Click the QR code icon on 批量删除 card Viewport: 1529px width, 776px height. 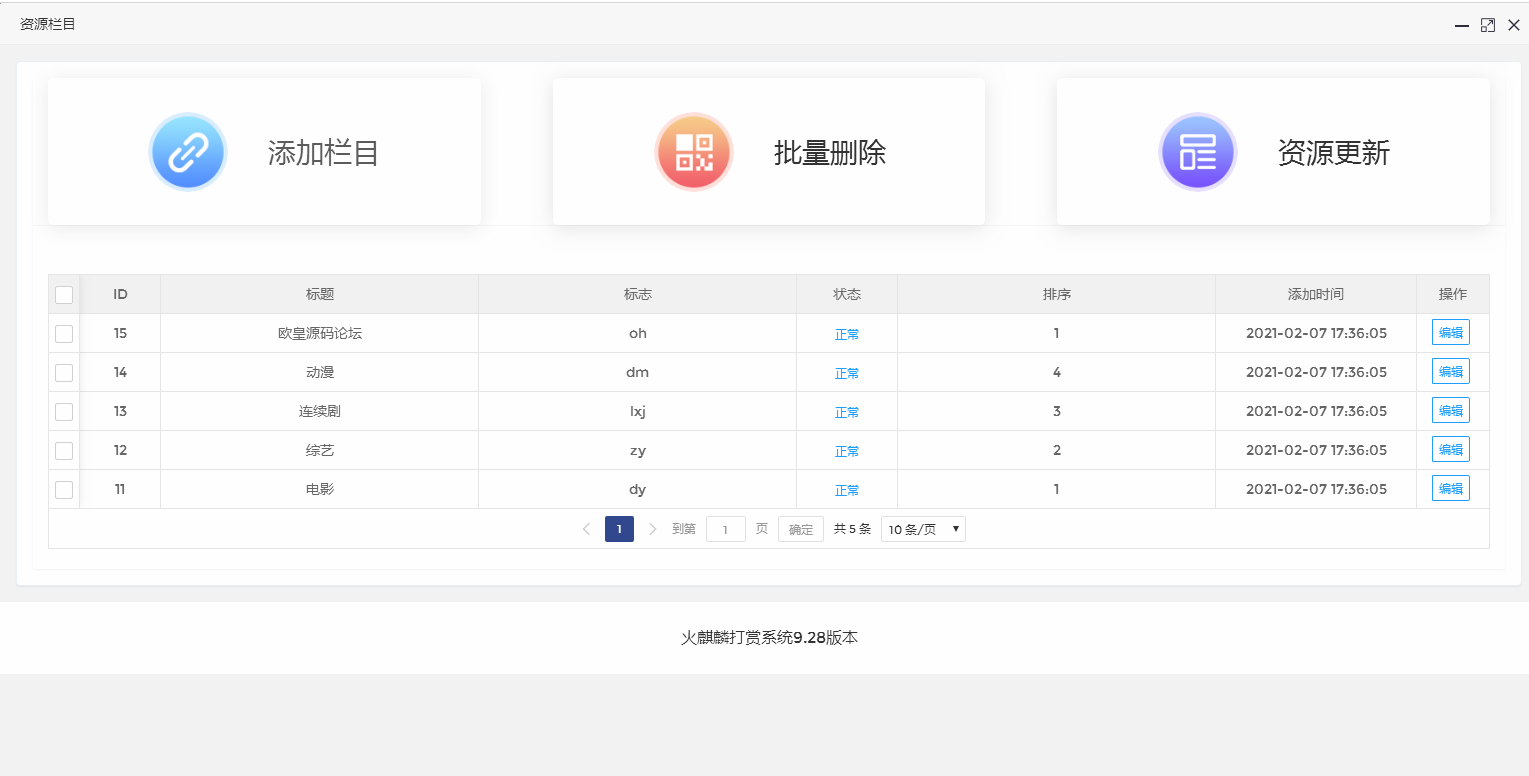[x=693, y=151]
